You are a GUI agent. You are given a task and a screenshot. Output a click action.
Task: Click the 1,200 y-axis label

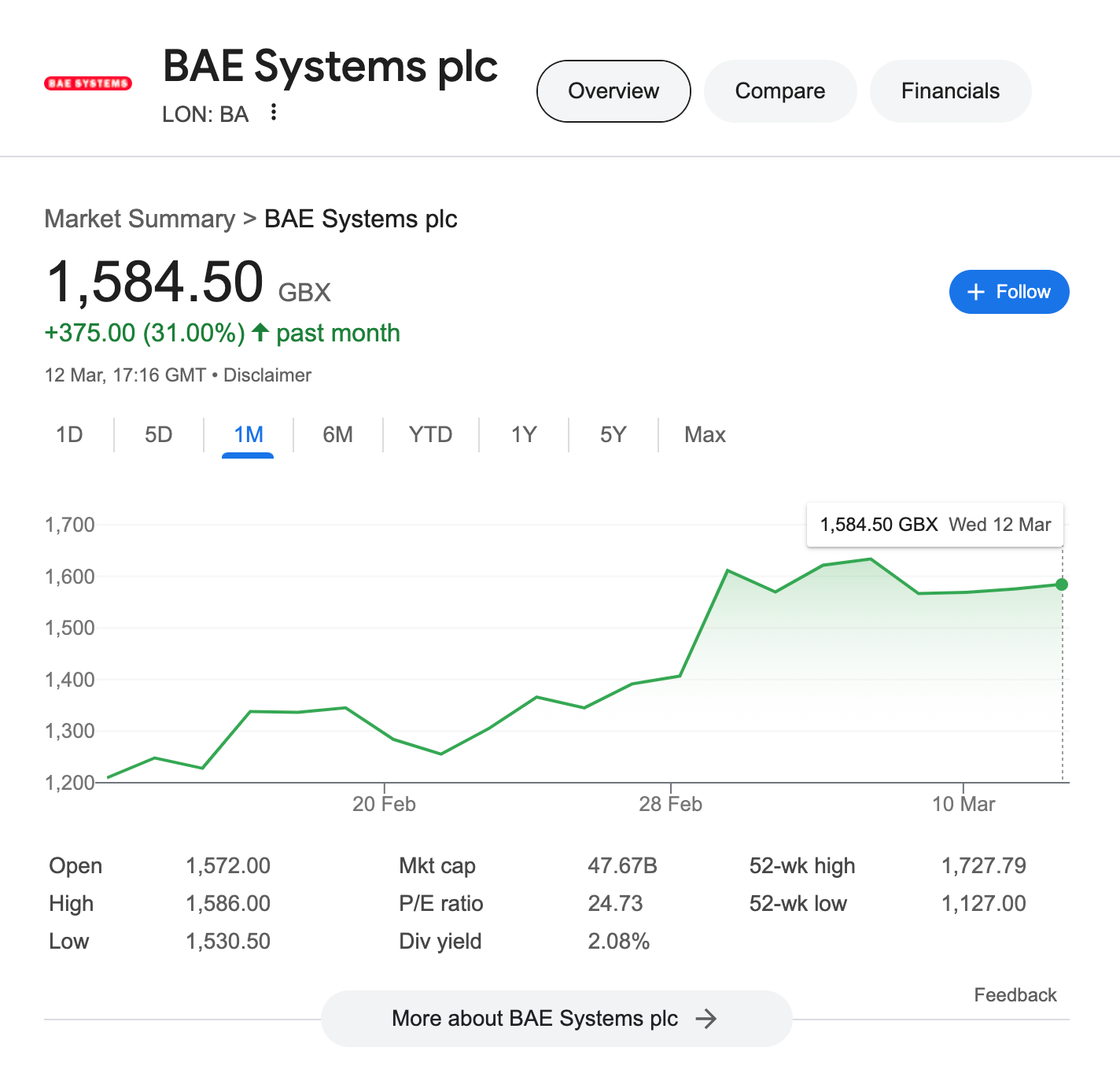click(x=69, y=783)
